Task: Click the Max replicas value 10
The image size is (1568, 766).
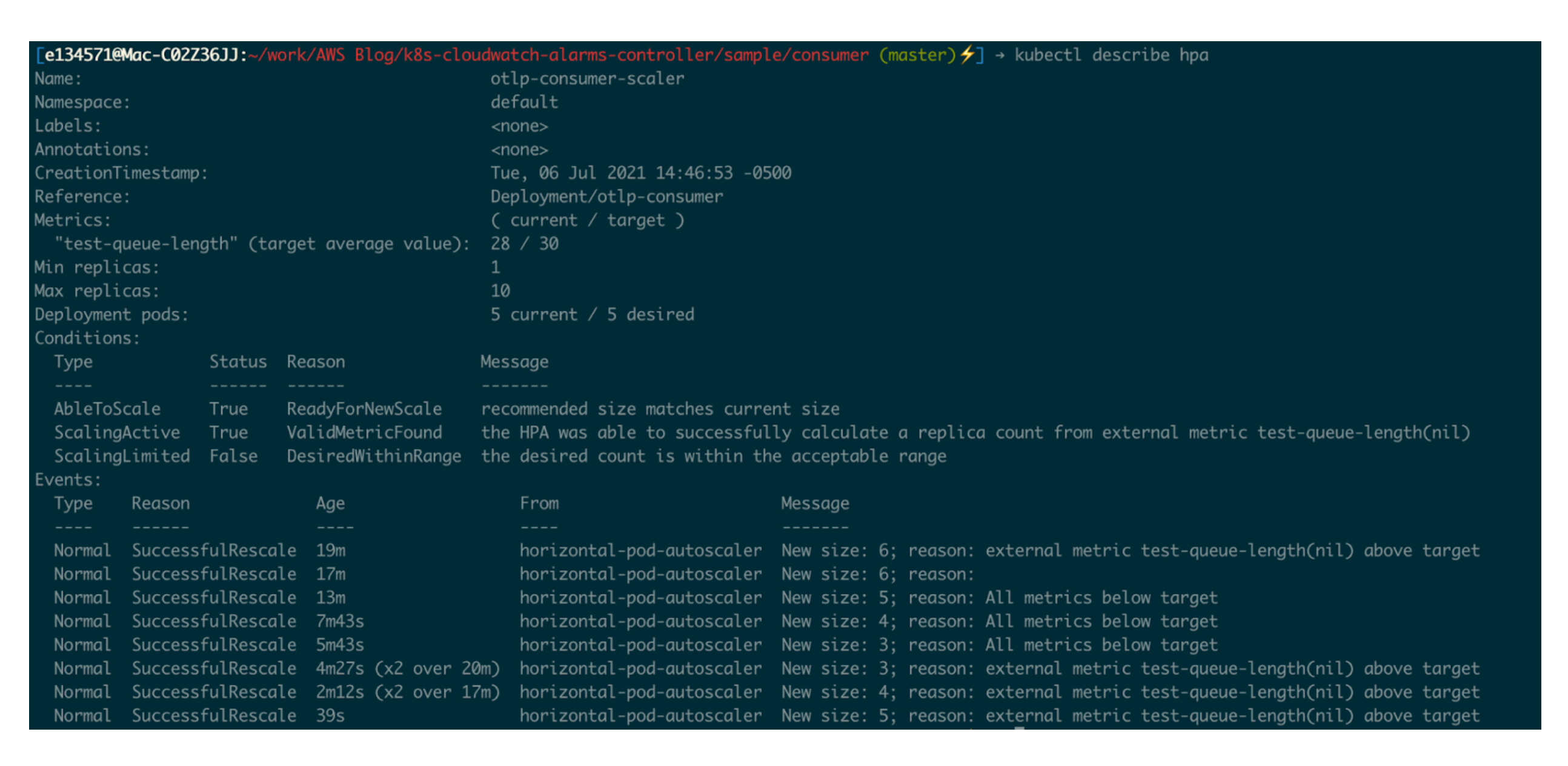Action: tap(500, 291)
